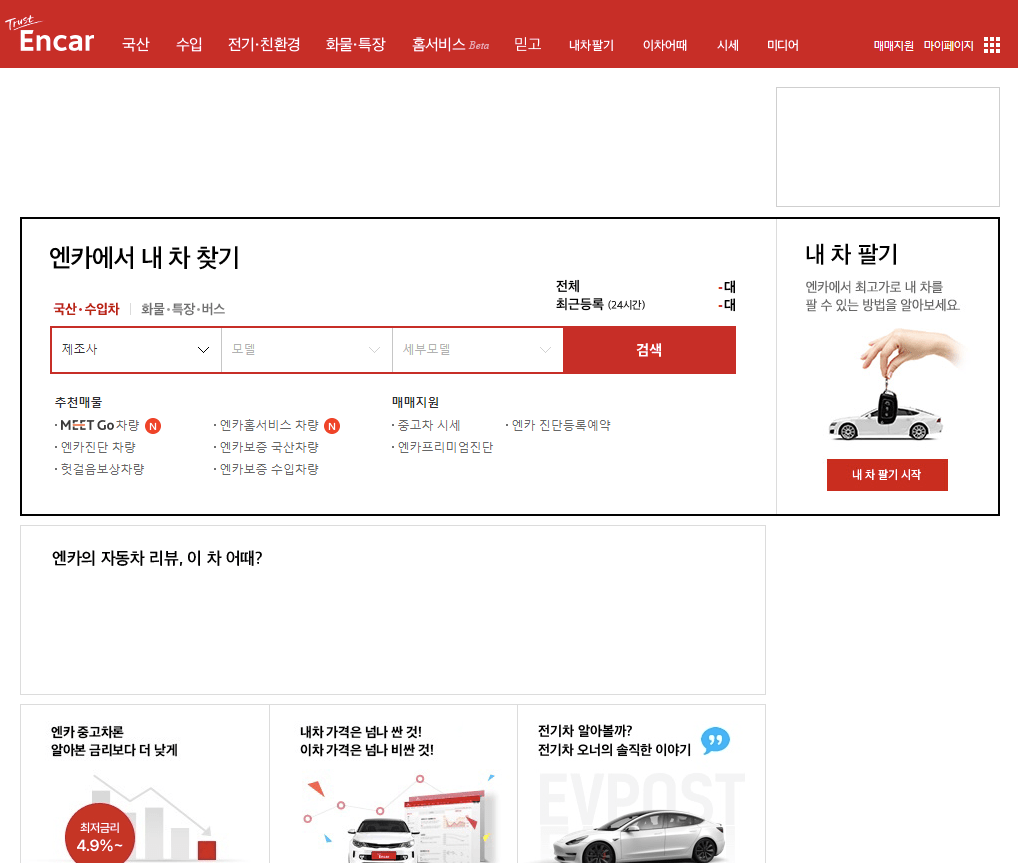Open the 엔카홈서비스 차량 link
This screenshot has height=863, width=1018.
tap(269, 425)
